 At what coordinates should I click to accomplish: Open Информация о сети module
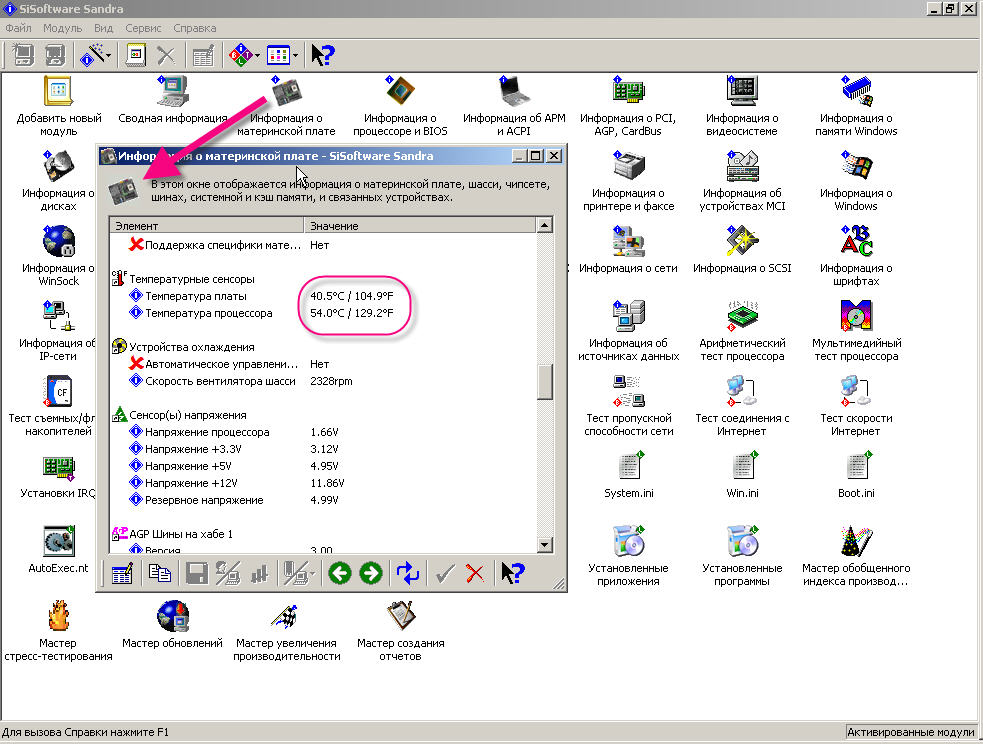(x=628, y=249)
